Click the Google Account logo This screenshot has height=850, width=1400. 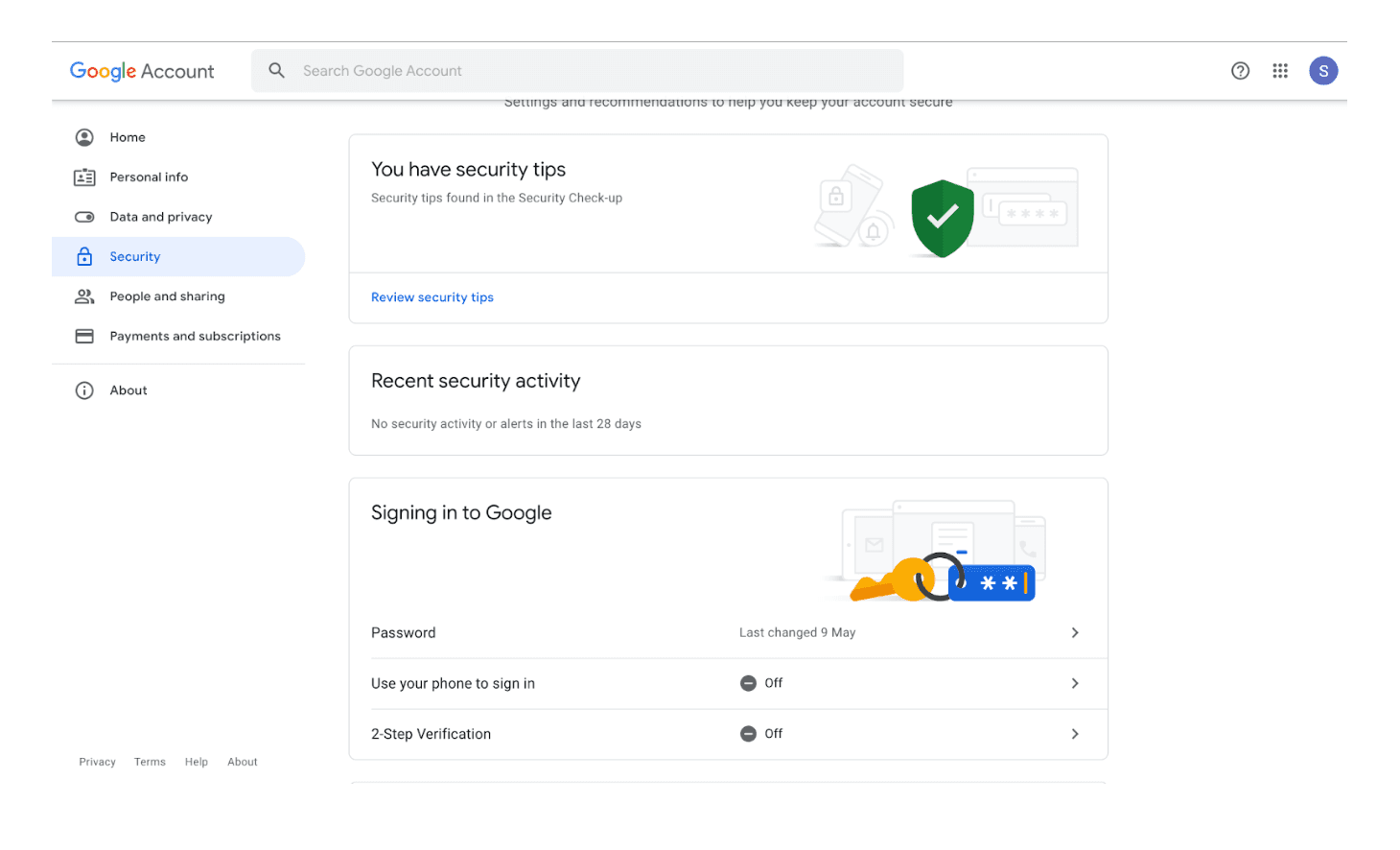(x=142, y=71)
